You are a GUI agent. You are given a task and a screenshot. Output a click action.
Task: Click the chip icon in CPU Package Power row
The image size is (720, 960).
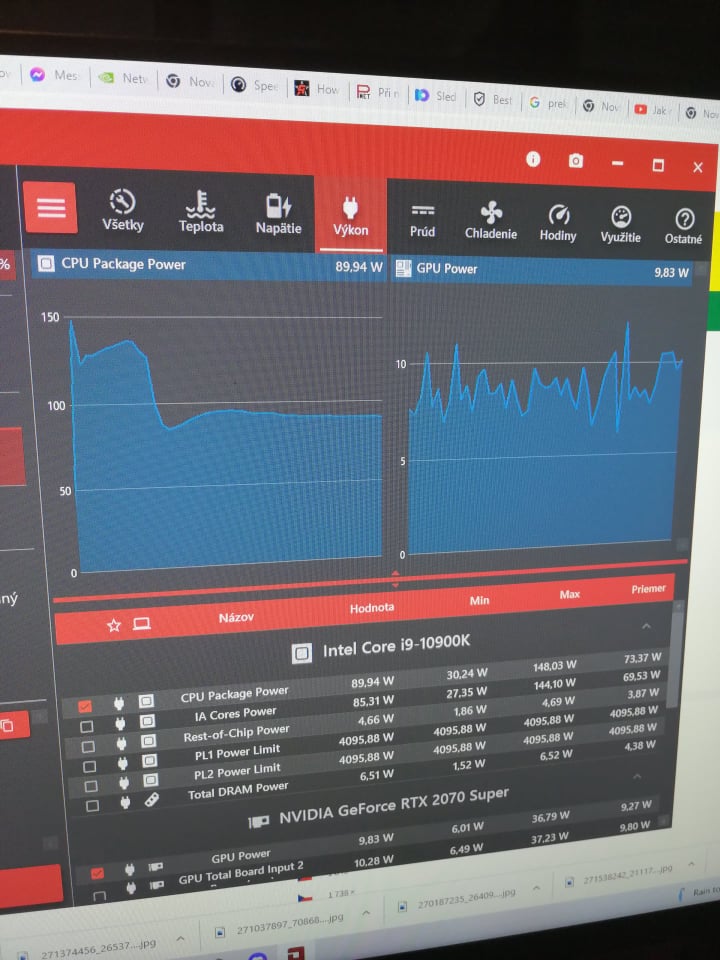pyautogui.click(x=146, y=701)
